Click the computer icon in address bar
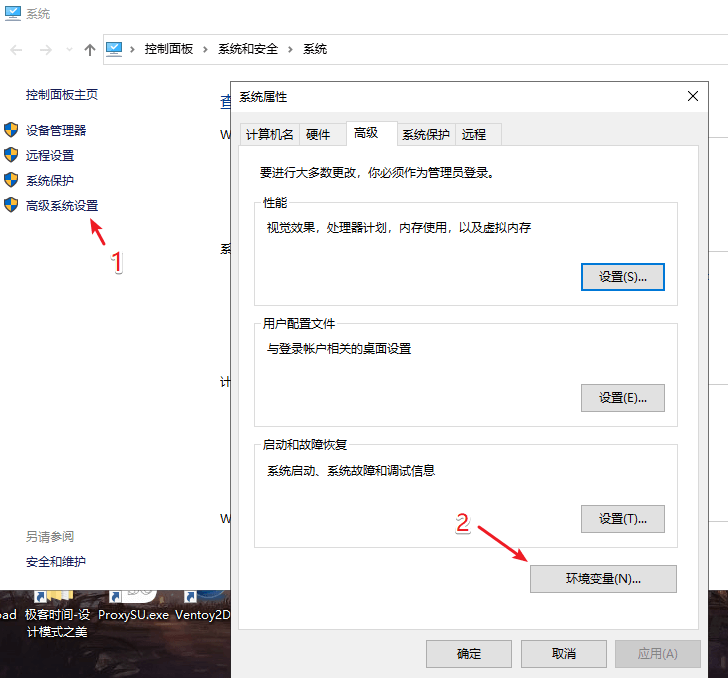The image size is (728, 678). pos(114,48)
